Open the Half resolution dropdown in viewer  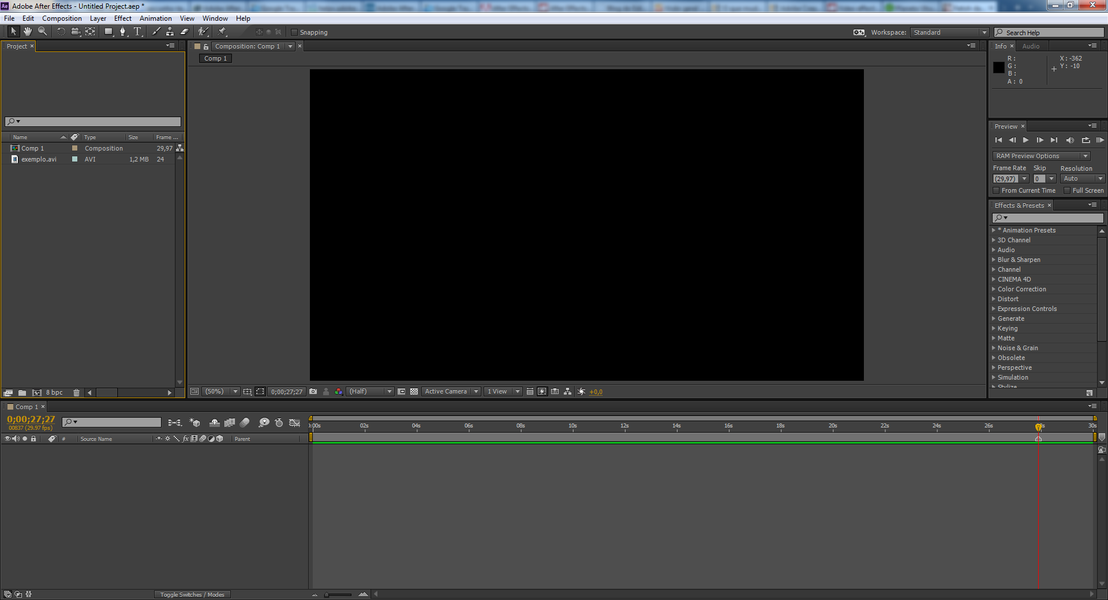click(x=370, y=392)
